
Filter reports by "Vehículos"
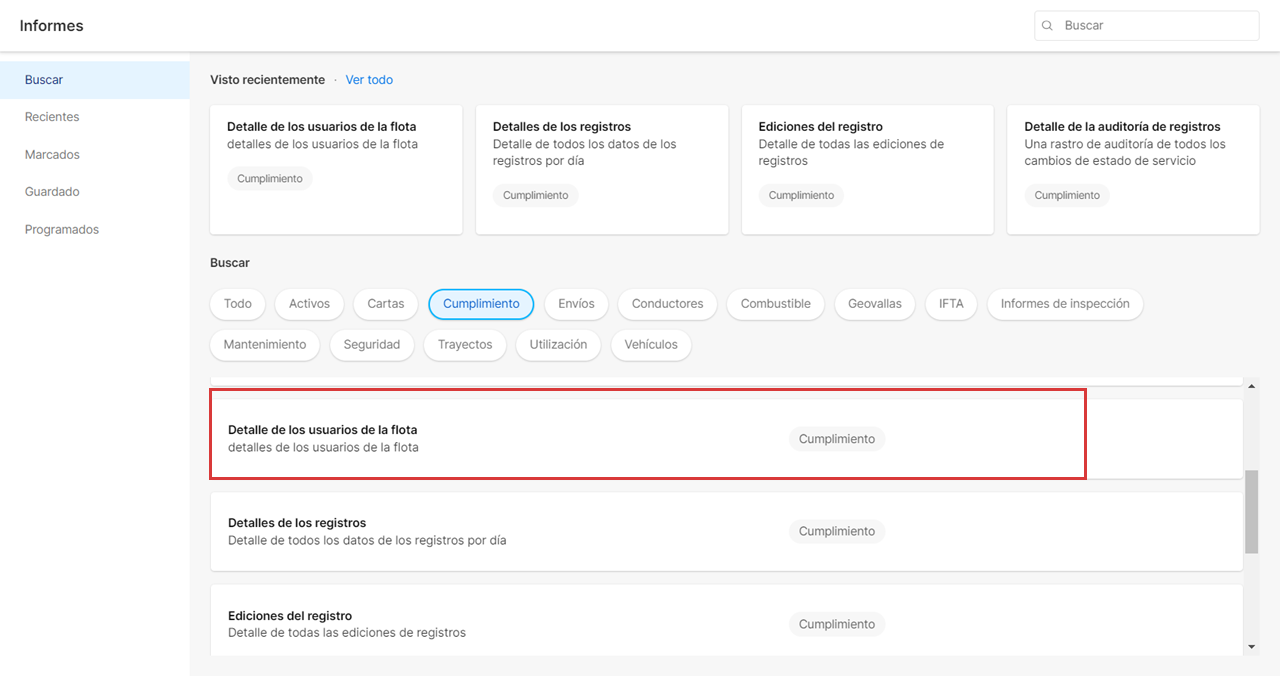[651, 344]
